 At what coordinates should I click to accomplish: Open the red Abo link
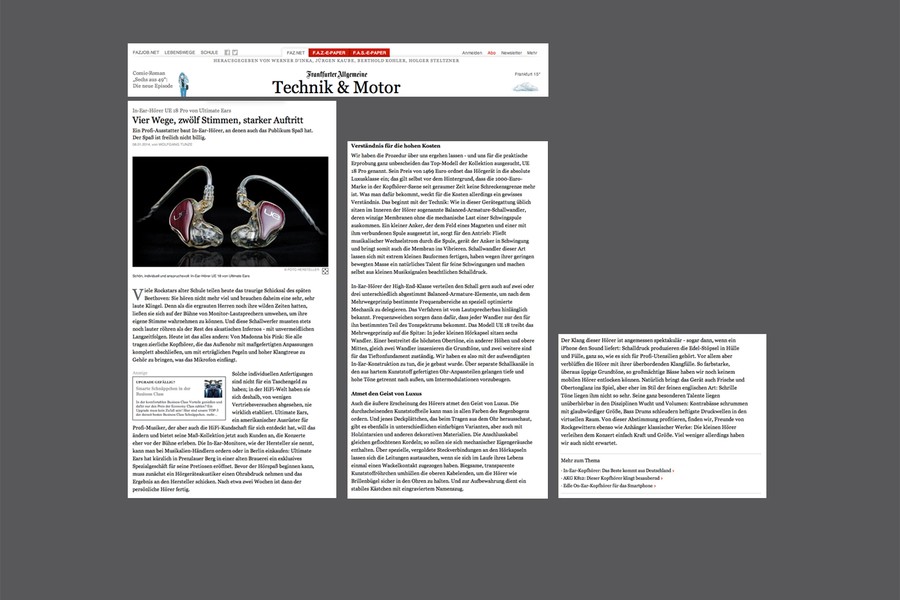point(491,53)
